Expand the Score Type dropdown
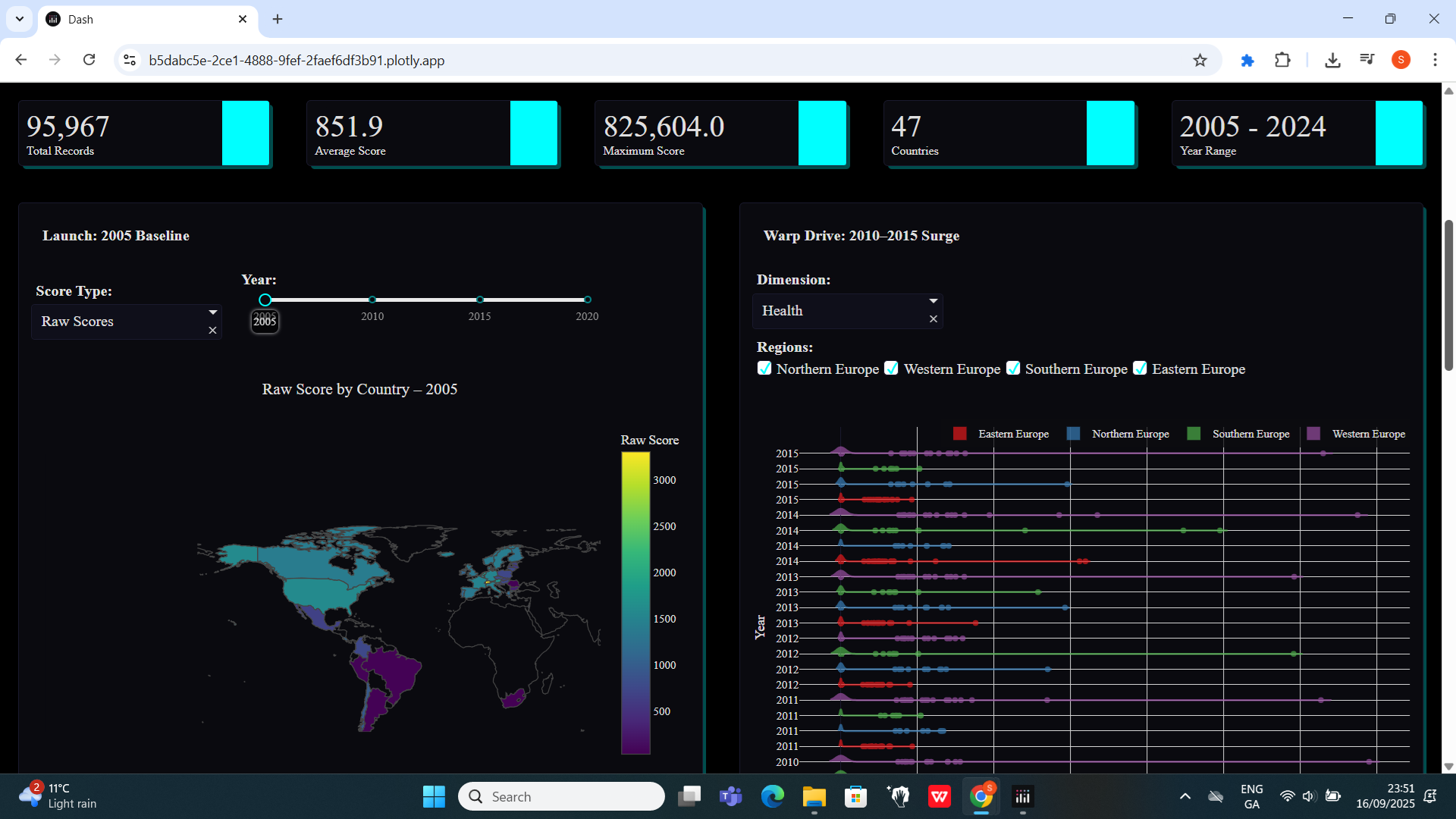 click(212, 312)
